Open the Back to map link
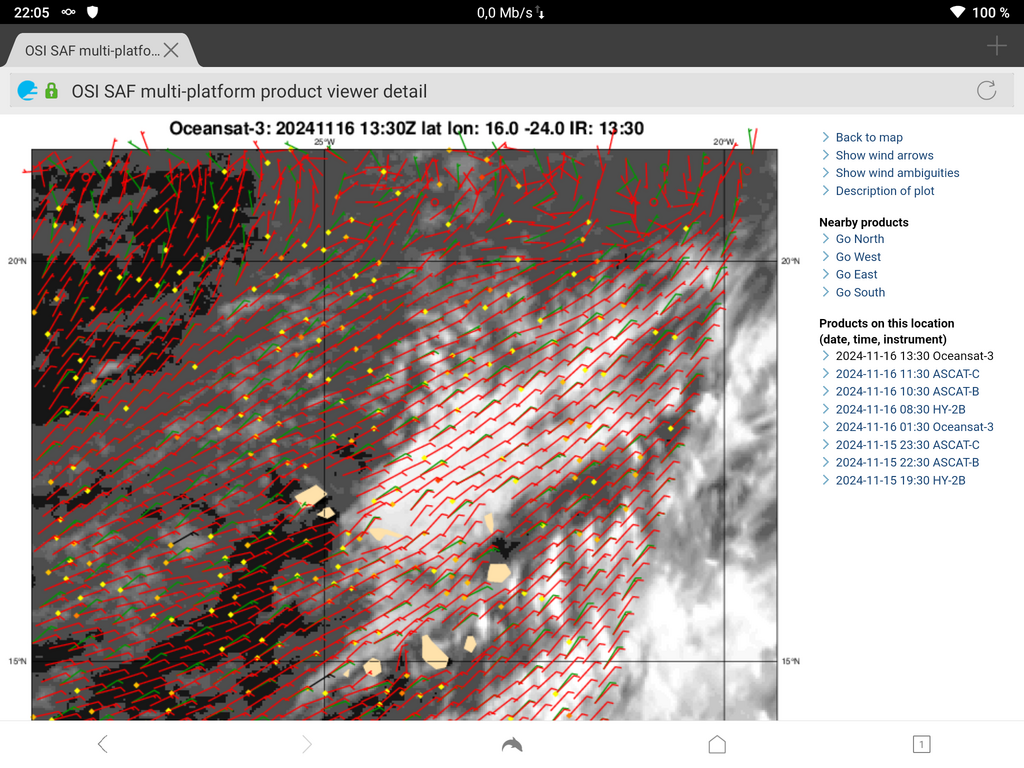 869,137
